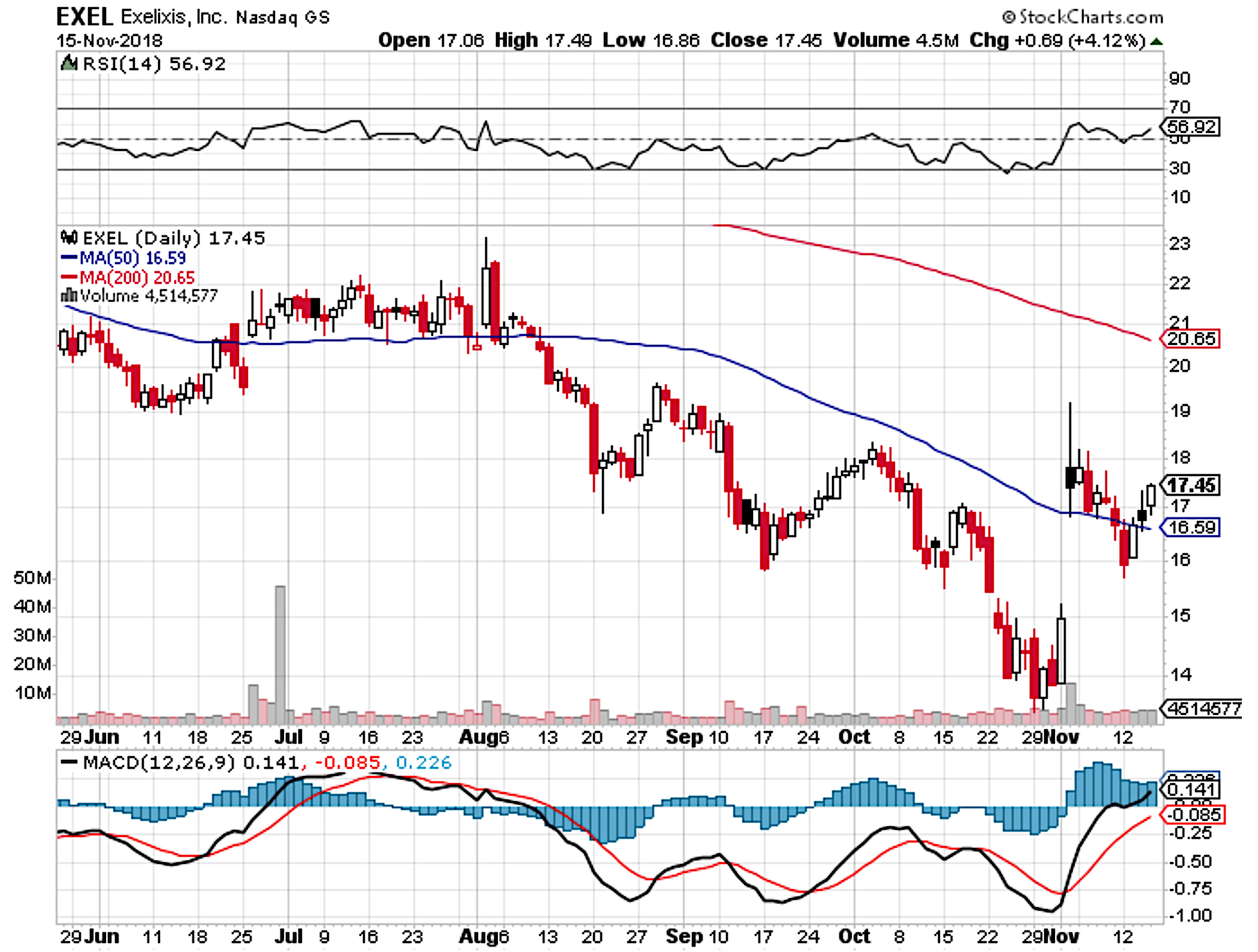Click the 23 label on the price axis
The image size is (1258, 952).
point(1180,243)
